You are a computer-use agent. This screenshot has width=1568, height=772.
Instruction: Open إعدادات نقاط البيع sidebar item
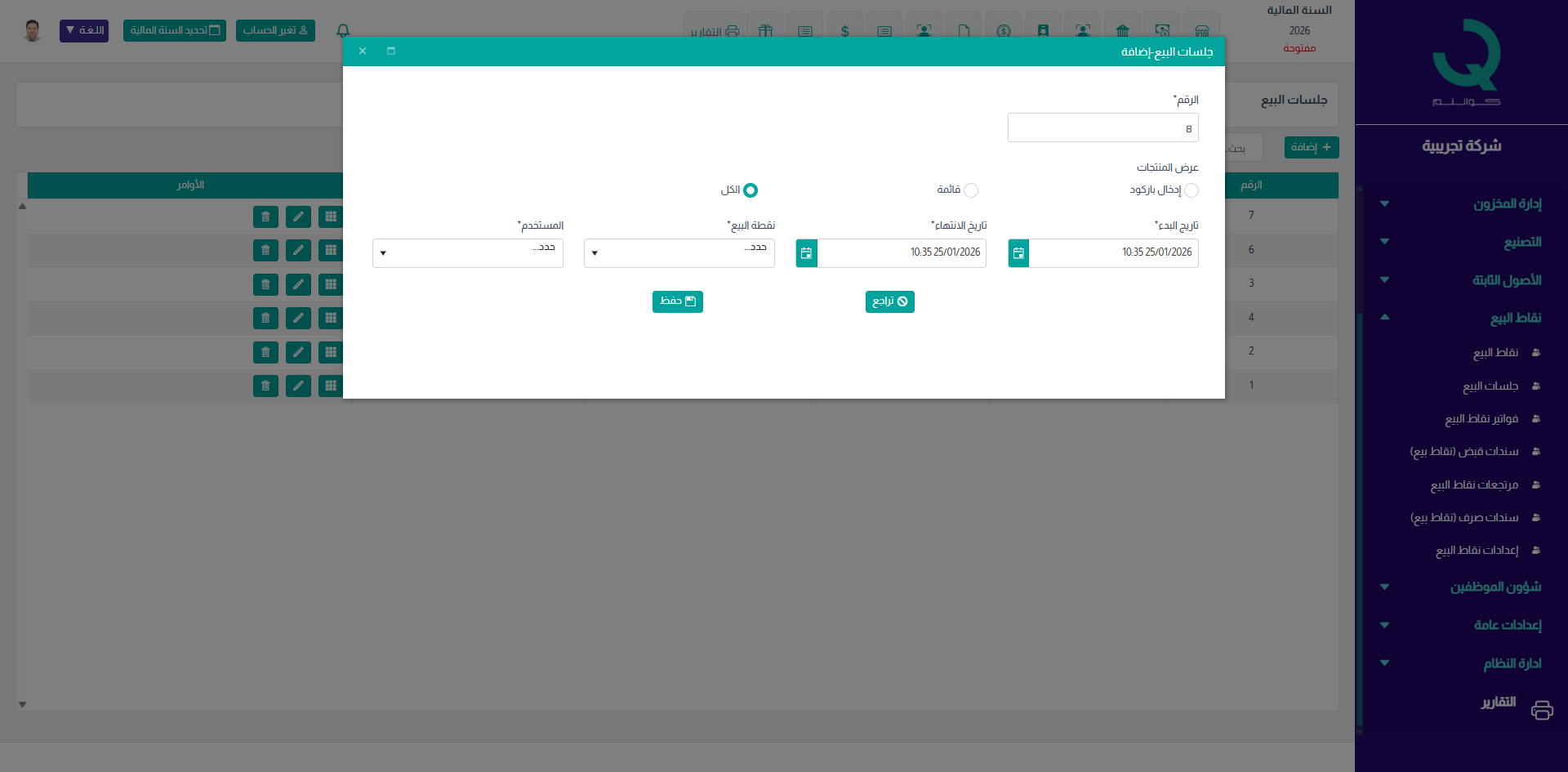click(1477, 551)
